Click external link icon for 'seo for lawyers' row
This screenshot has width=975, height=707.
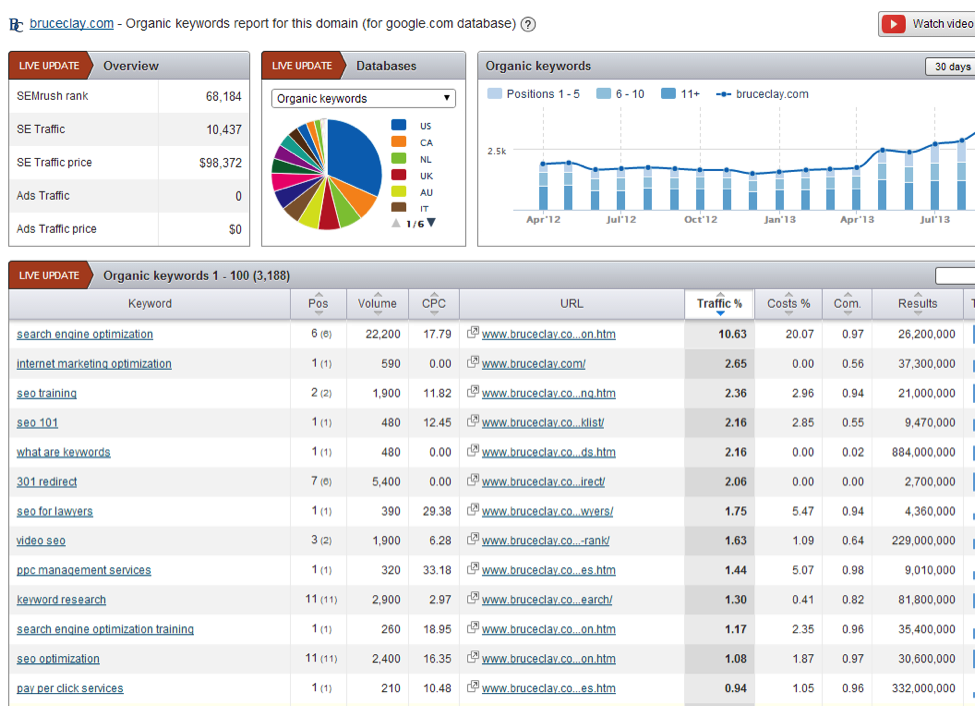tap(473, 509)
